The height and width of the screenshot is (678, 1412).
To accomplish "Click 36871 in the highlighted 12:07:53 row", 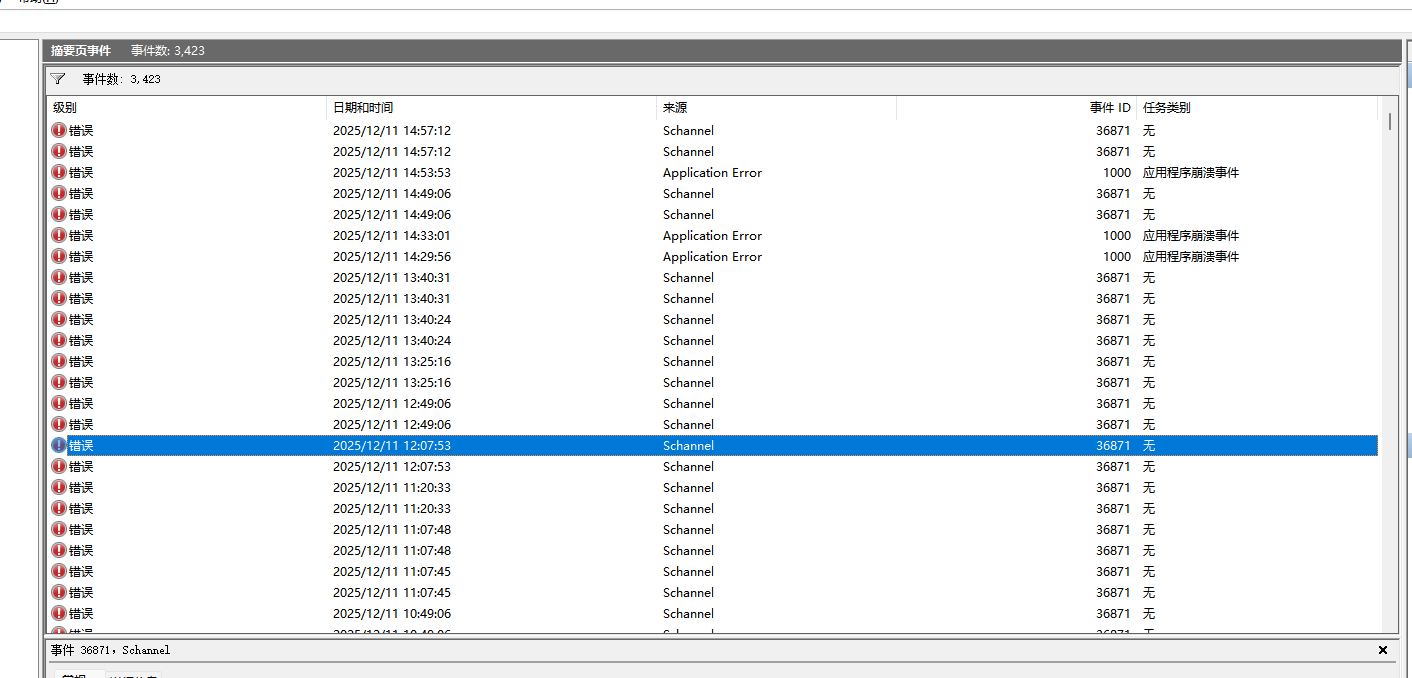I will click(1113, 446).
